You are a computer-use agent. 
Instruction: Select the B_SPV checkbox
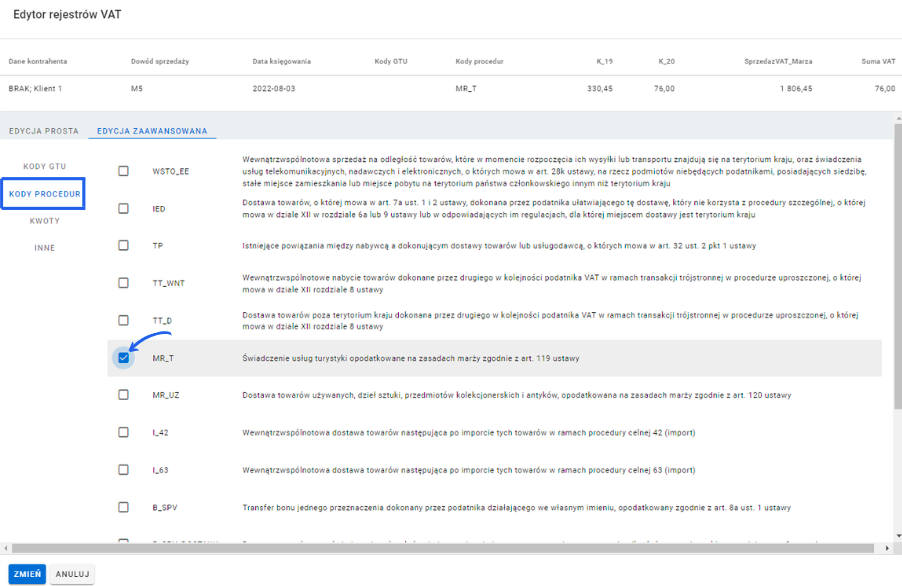click(124, 507)
